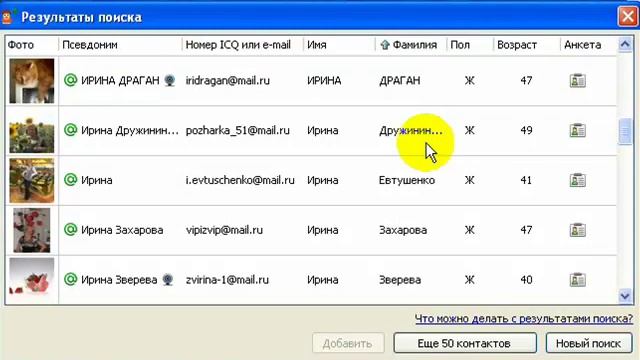Click surname Зверева in Фамилия column
The height and width of the screenshot is (360, 640).
tap(400, 280)
